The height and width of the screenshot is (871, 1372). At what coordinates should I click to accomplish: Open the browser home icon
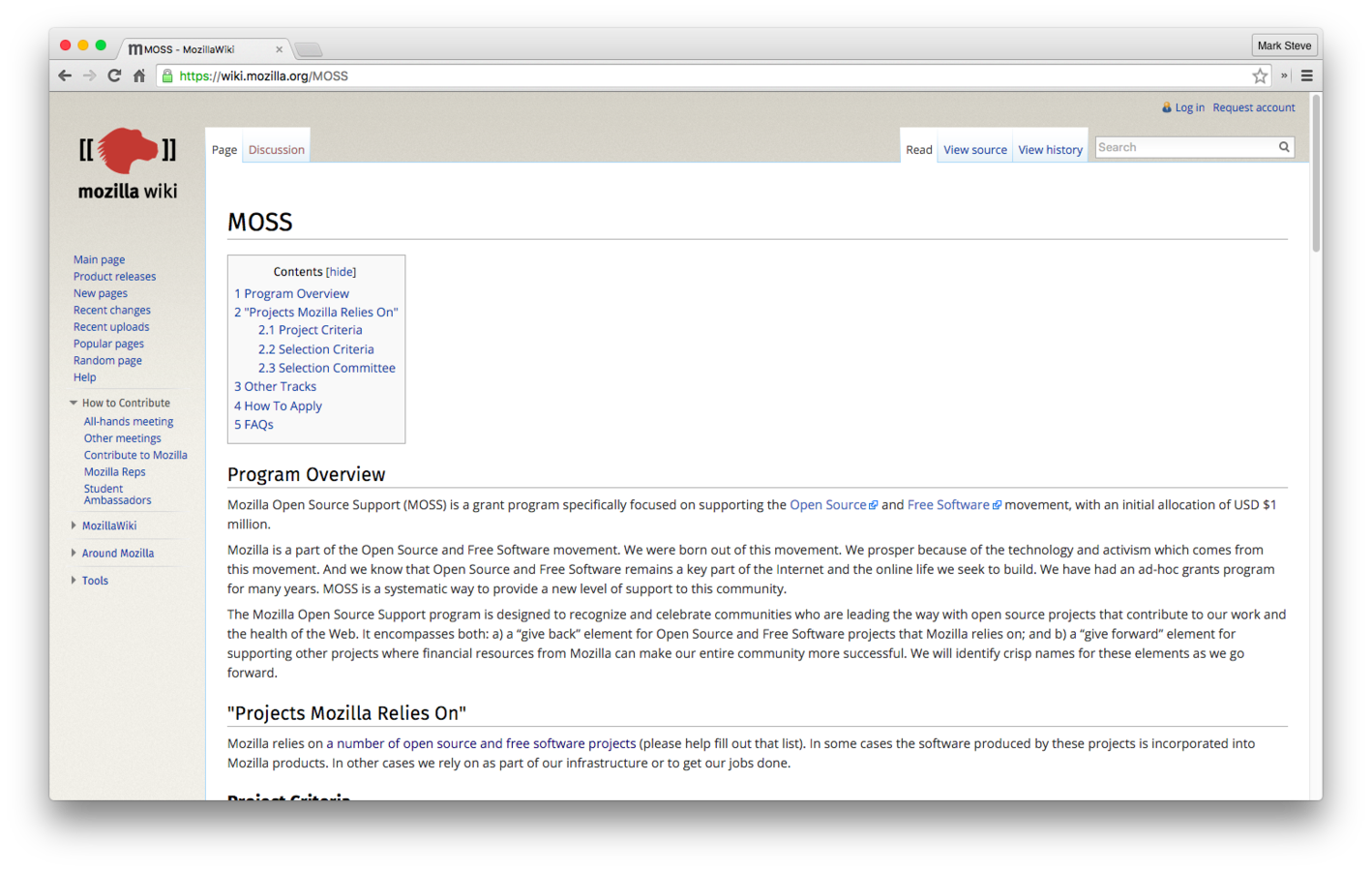click(139, 75)
